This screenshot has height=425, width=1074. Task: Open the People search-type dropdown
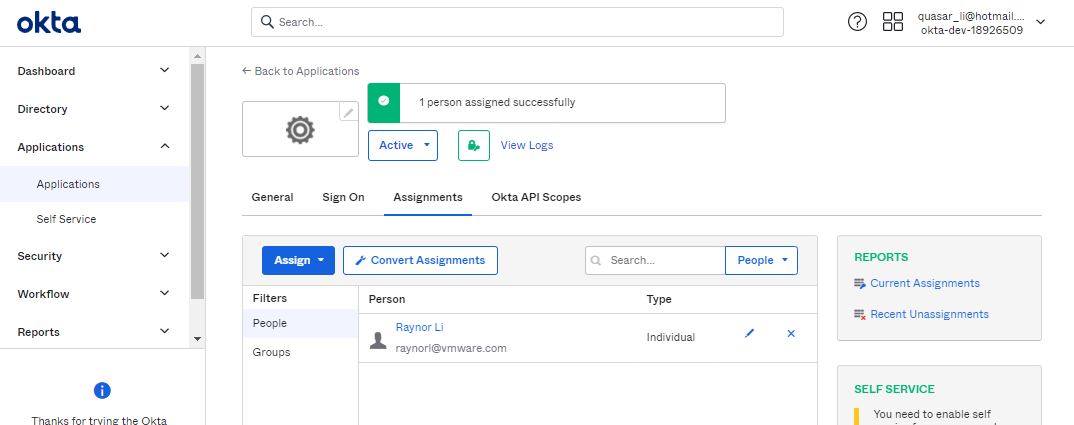click(x=762, y=260)
